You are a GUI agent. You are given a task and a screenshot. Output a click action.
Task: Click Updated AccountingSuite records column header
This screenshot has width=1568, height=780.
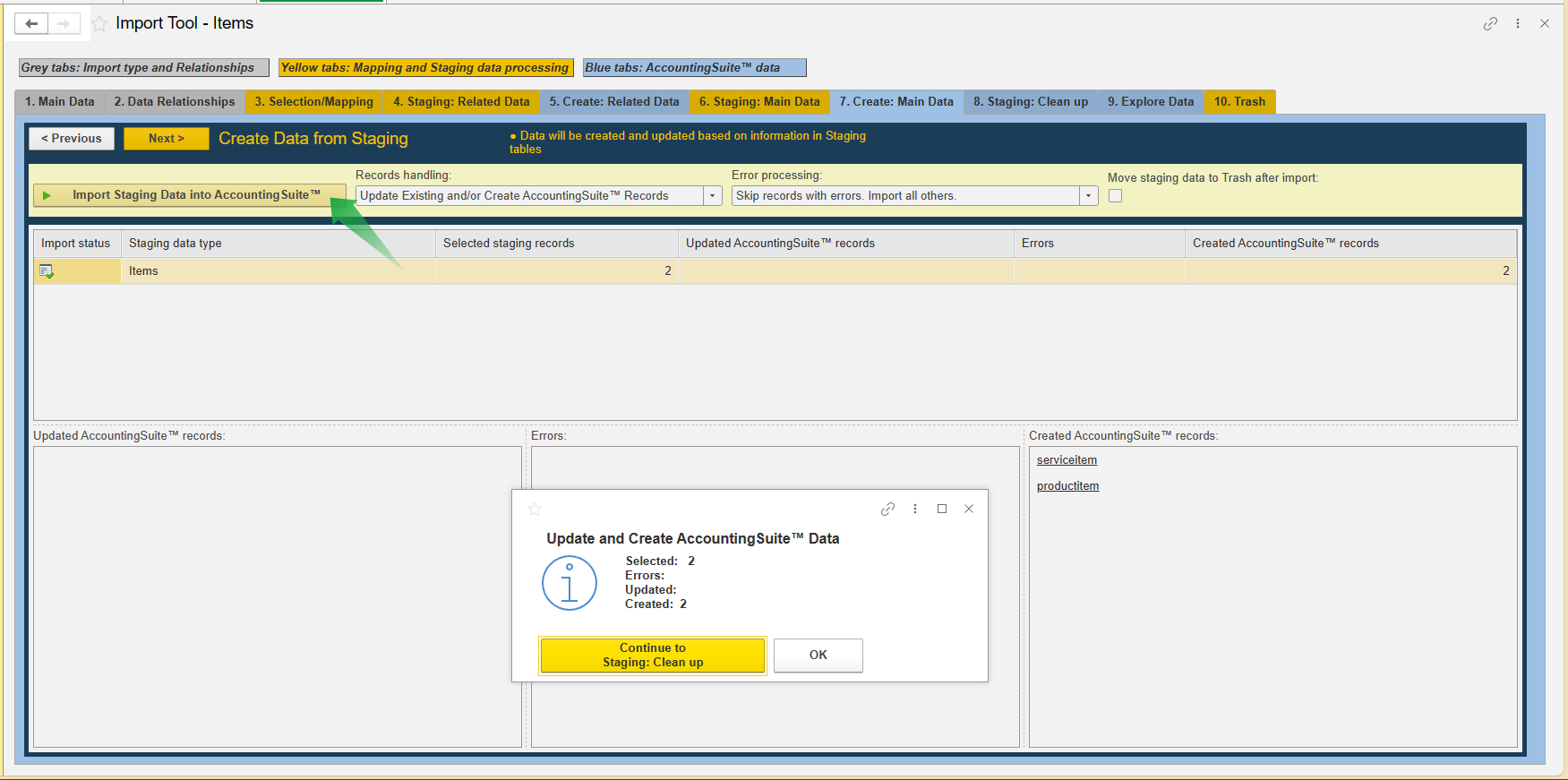pos(846,244)
